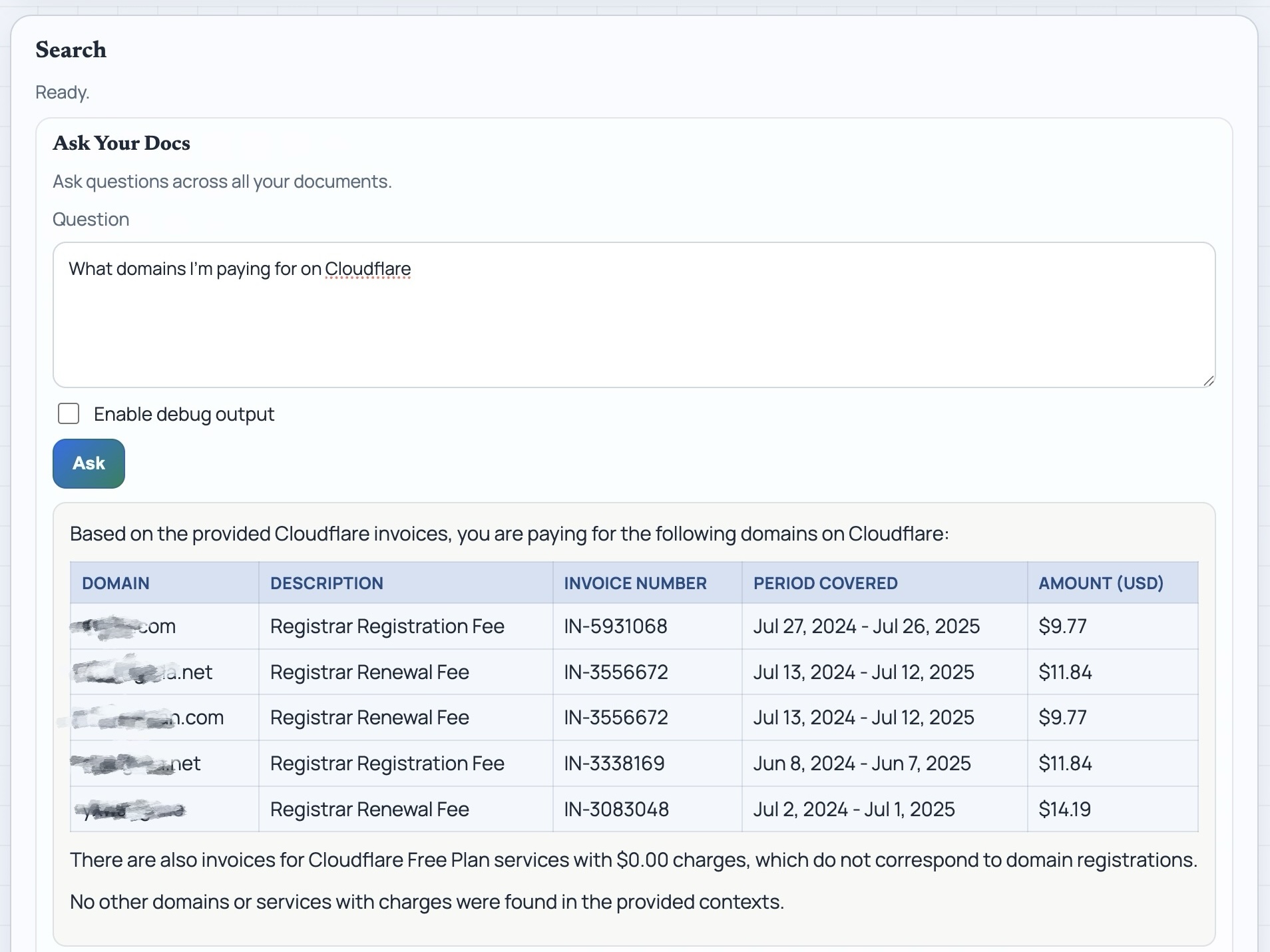The image size is (1270, 952).
Task: Select invoice number IN-3083048
Action: point(616,810)
